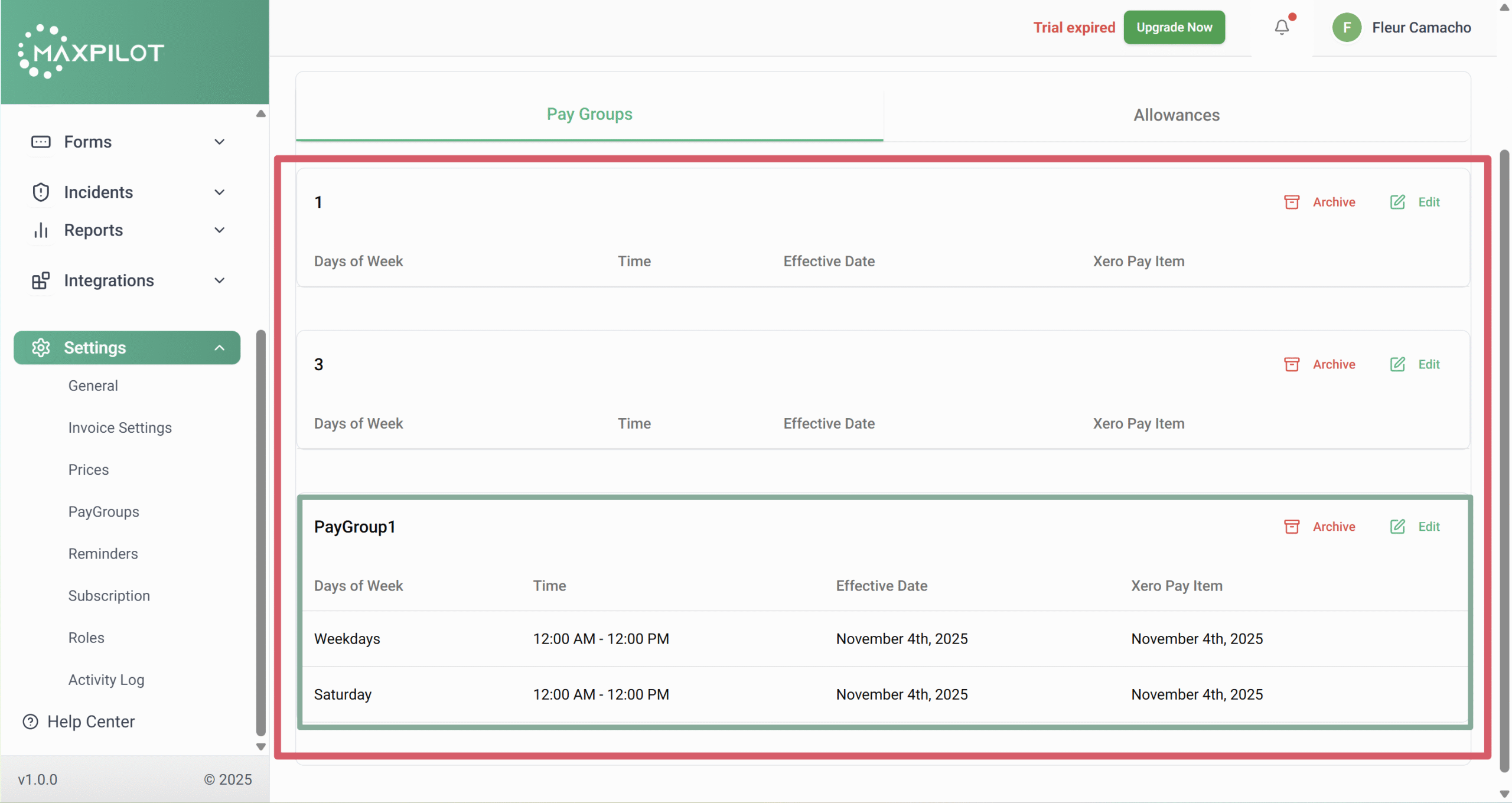Click the Help Center question mark icon
Viewport: 1512px width, 803px height.
tap(30, 722)
